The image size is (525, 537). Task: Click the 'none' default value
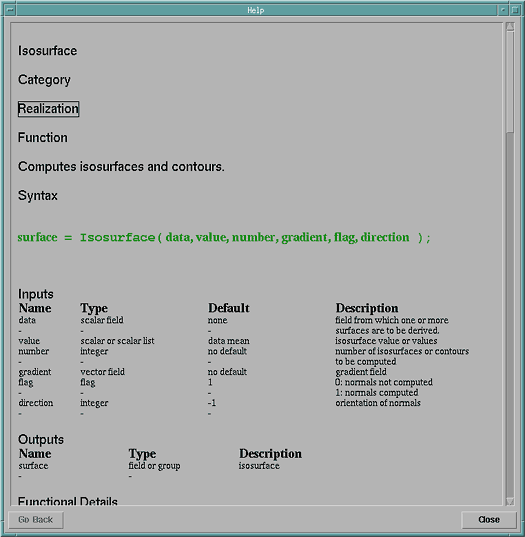[217, 320]
